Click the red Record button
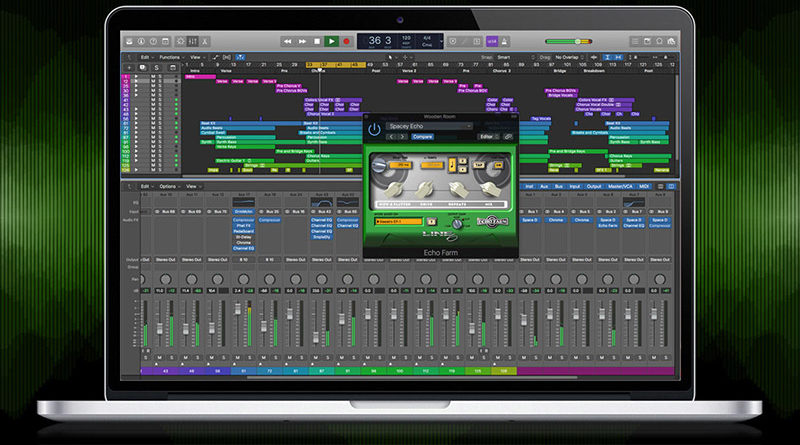Viewport: 800px width, 445px height. coord(346,41)
